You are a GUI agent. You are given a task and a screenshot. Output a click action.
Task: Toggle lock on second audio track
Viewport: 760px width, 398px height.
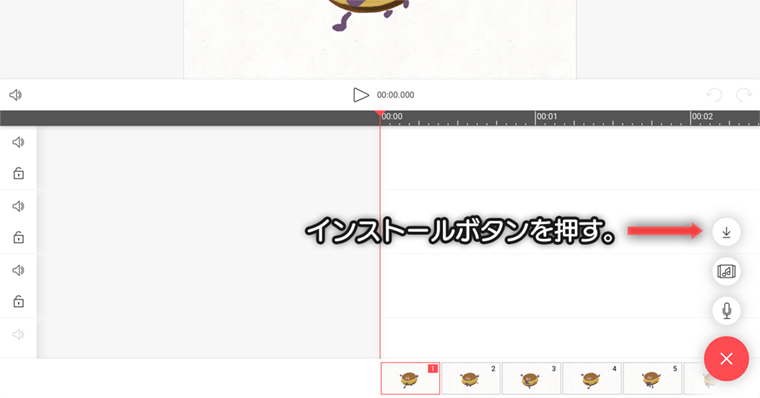[x=18, y=237]
